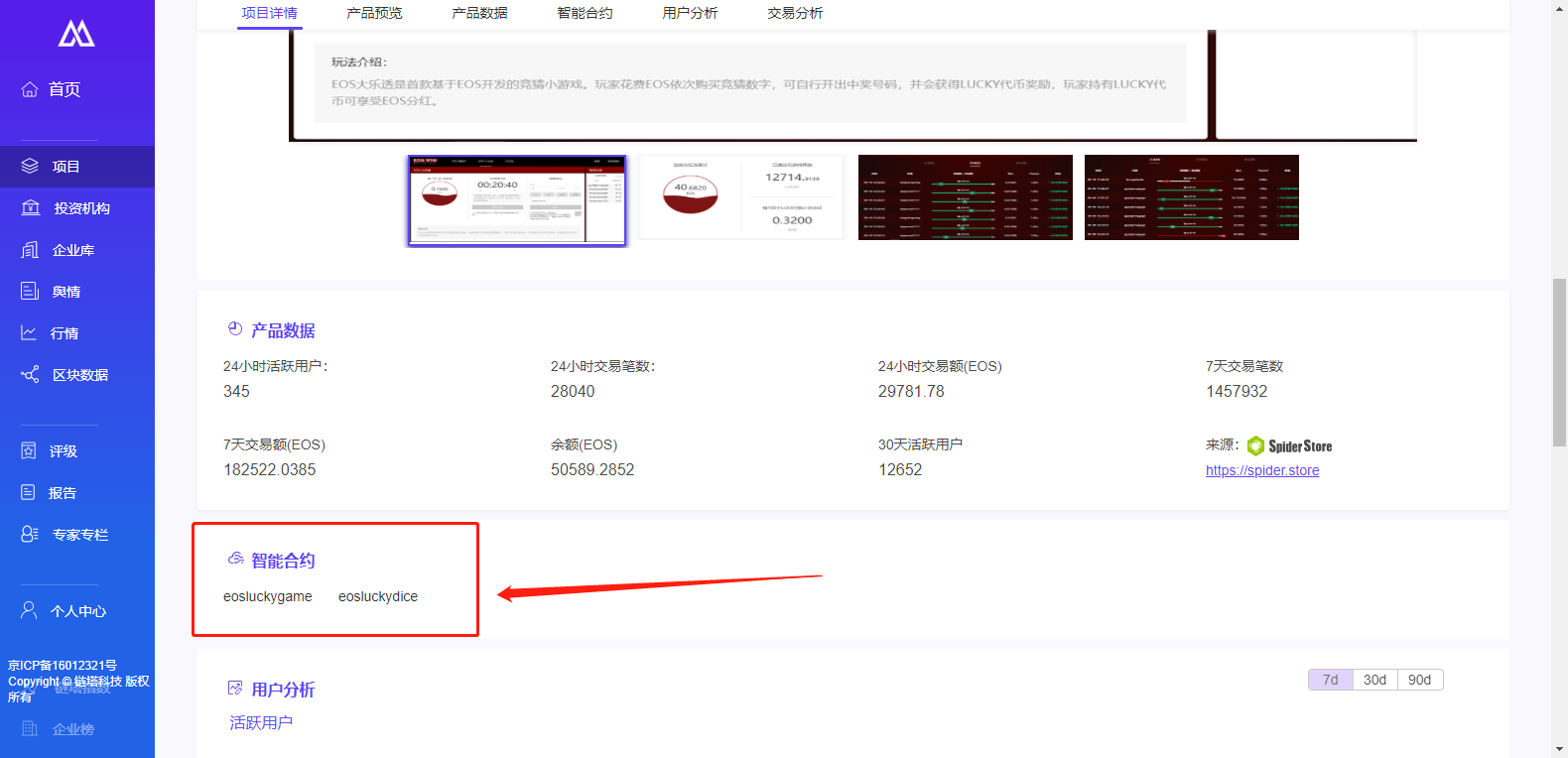Click the 个人中心 user icon
This screenshot has width=1568, height=758.
pyautogui.click(x=29, y=610)
